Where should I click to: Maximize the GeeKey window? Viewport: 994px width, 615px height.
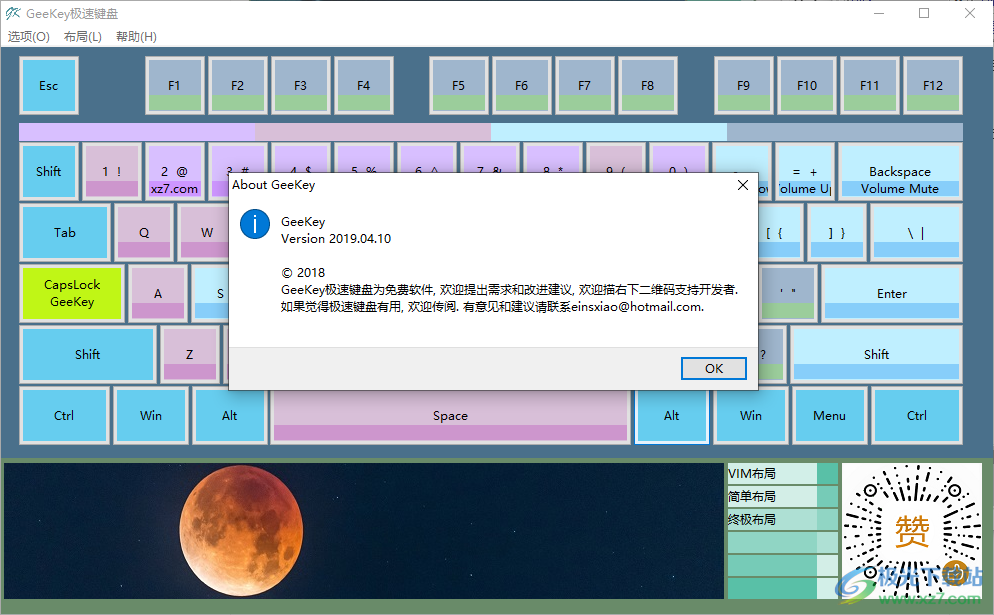pos(924,13)
